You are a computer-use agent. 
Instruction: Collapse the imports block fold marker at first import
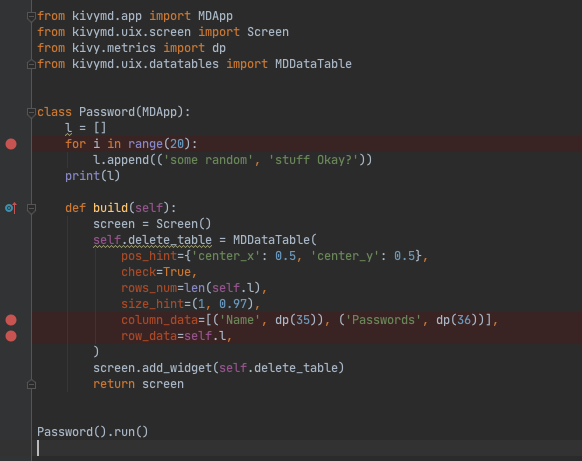click(31, 16)
